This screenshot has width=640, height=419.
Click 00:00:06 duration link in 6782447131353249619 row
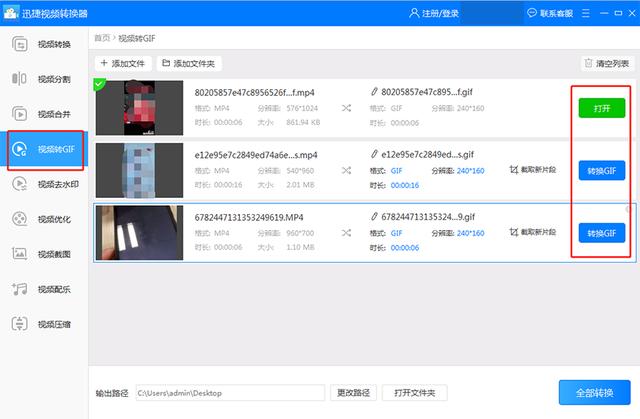pos(404,248)
